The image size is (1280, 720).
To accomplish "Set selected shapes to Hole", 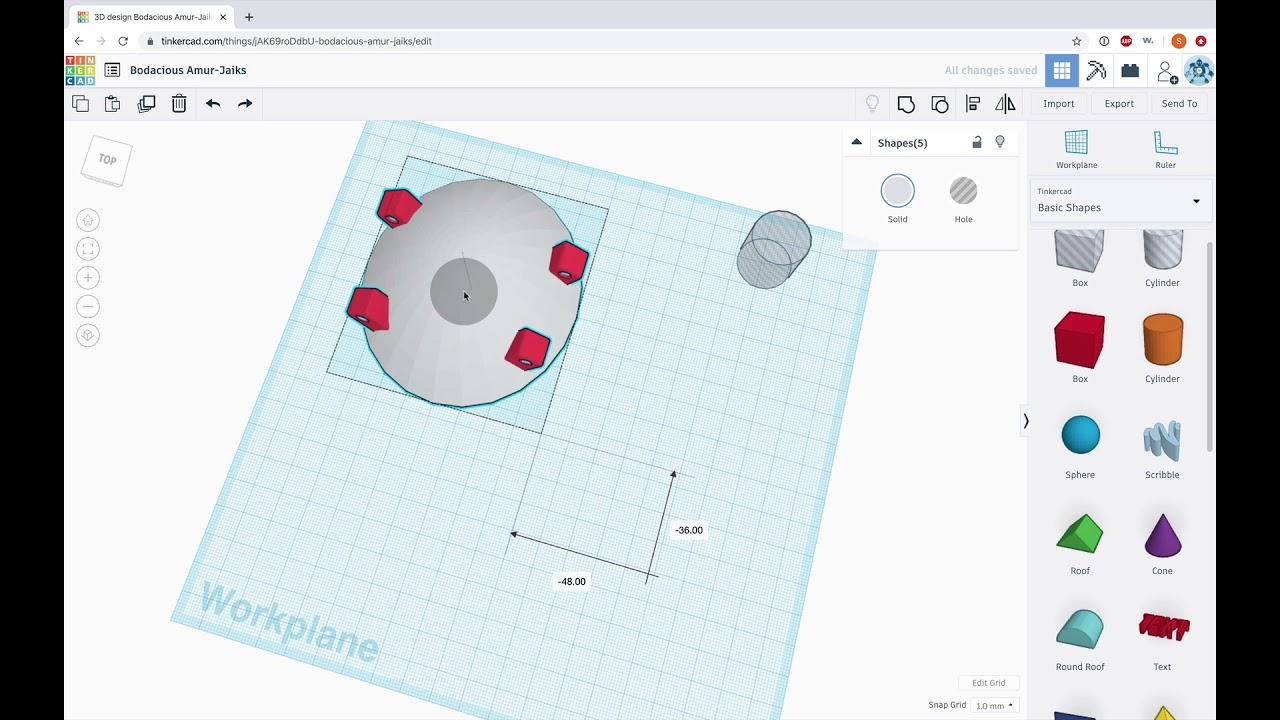I will tap(963, 199).
